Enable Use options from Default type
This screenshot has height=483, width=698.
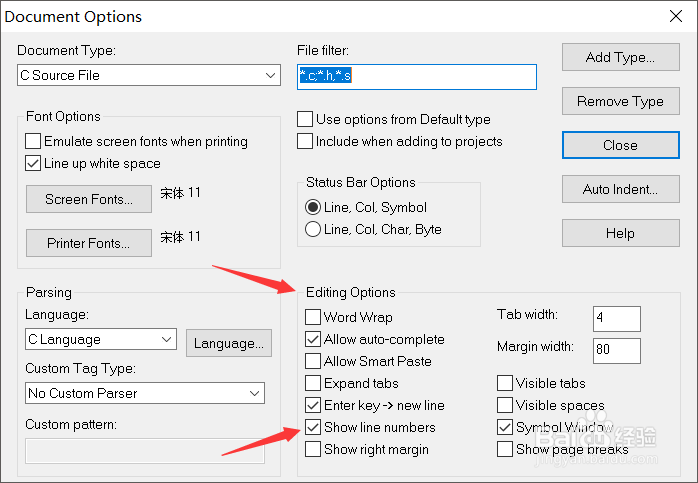tap(306, 120)
